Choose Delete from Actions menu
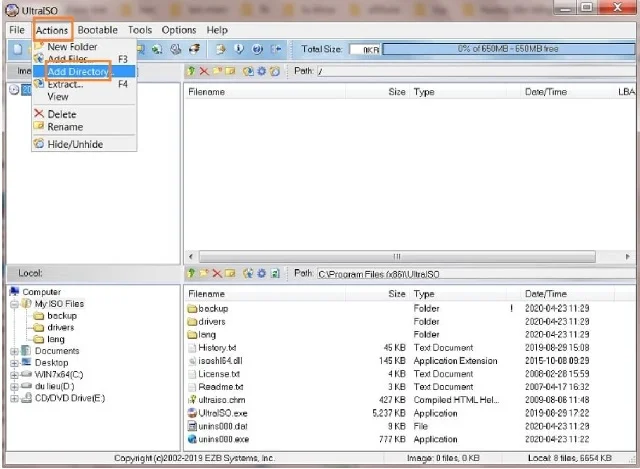The width and height of the screenshot is (640, 469). (84, 114)
